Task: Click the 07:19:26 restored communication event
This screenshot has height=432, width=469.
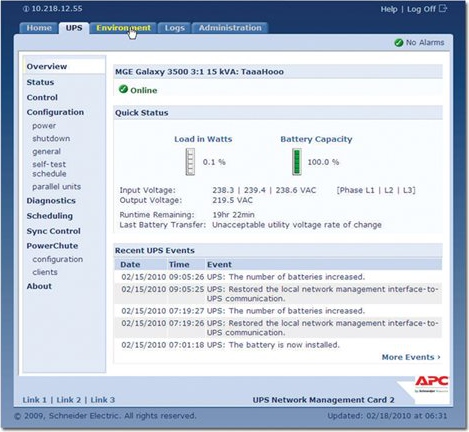Action: 278,328
